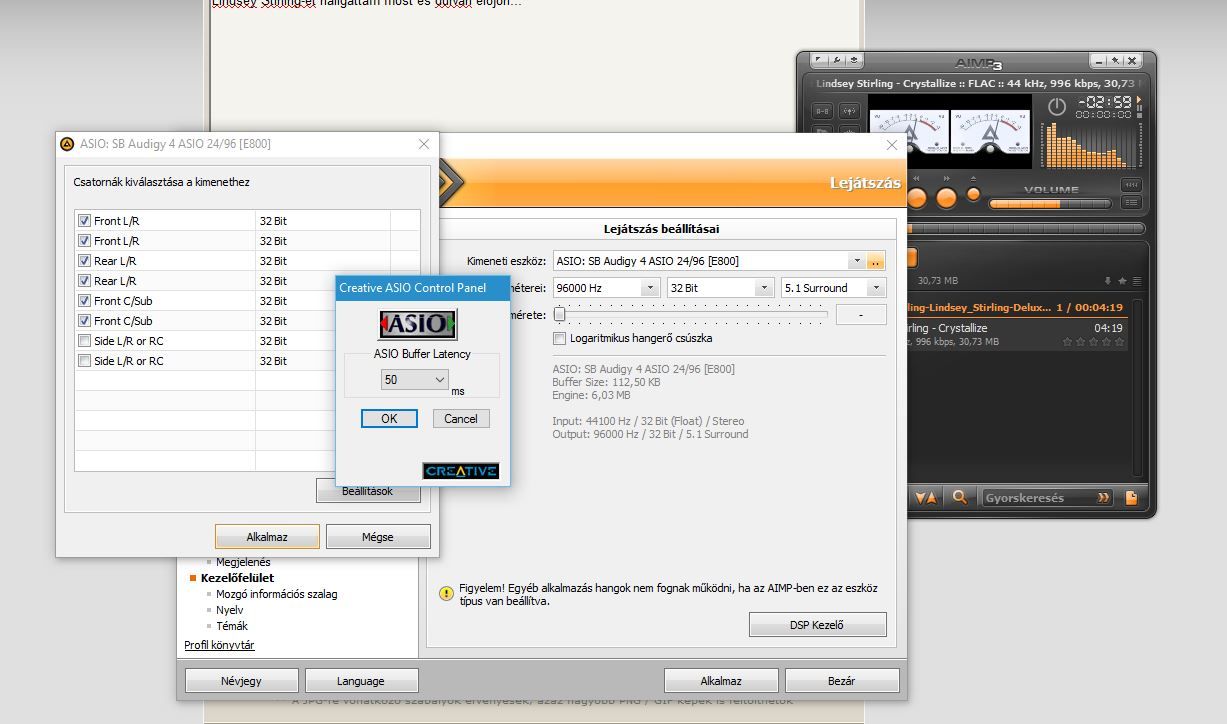Click the AIMP title-bar utilities icon beside the wrench

[x=854, y=60]
